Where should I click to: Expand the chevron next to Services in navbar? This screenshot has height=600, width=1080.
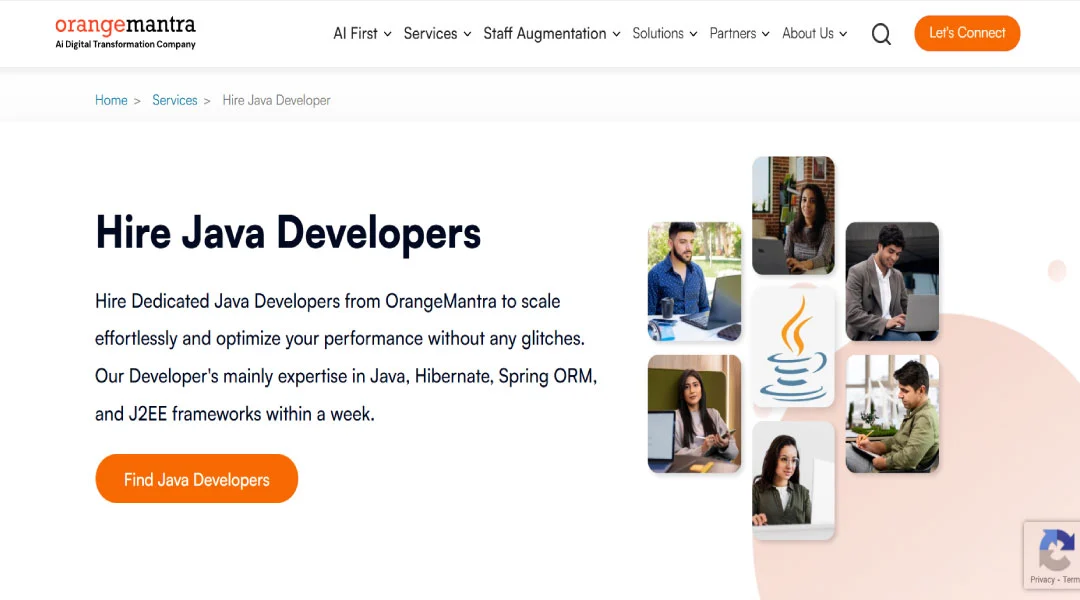tap(467, 34)
